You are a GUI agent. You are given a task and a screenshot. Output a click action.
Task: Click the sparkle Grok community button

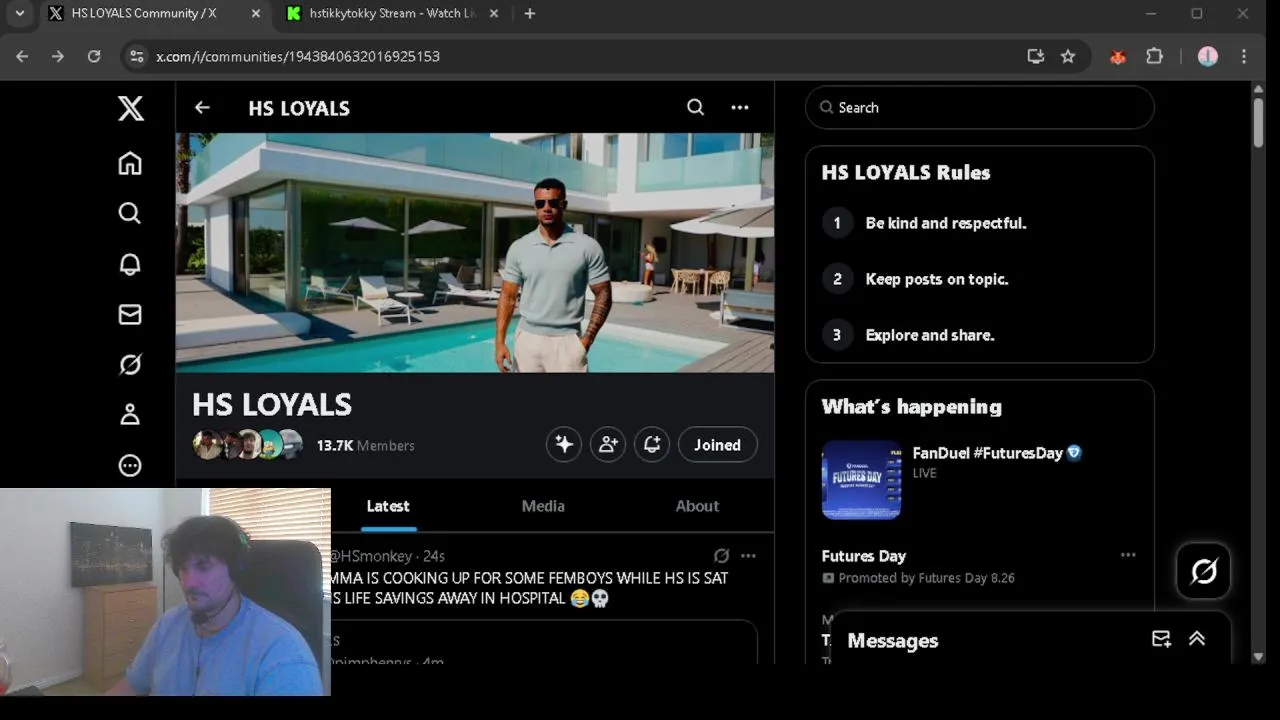pyautogui.click(x=564, y=445)
